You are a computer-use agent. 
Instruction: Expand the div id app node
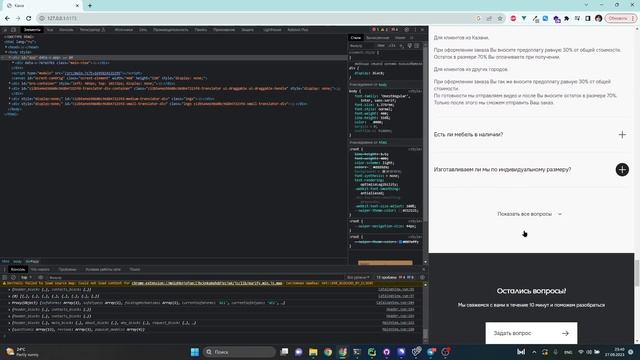10,58
